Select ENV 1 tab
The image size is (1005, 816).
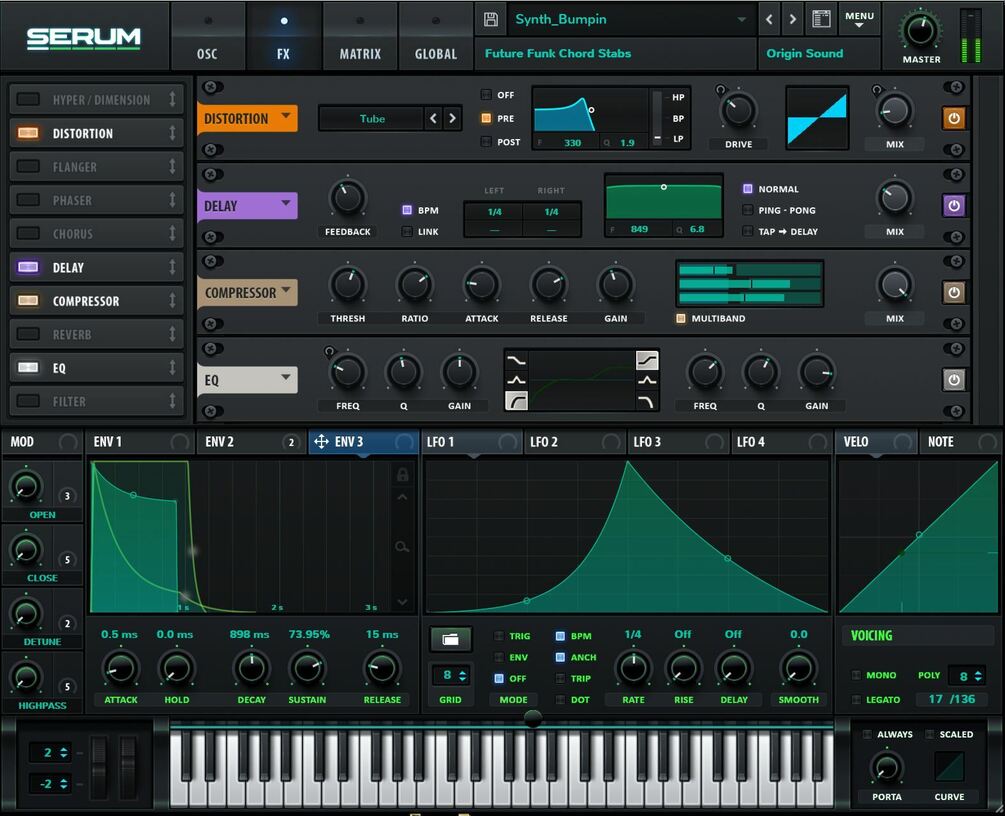[x=140, y=442]
